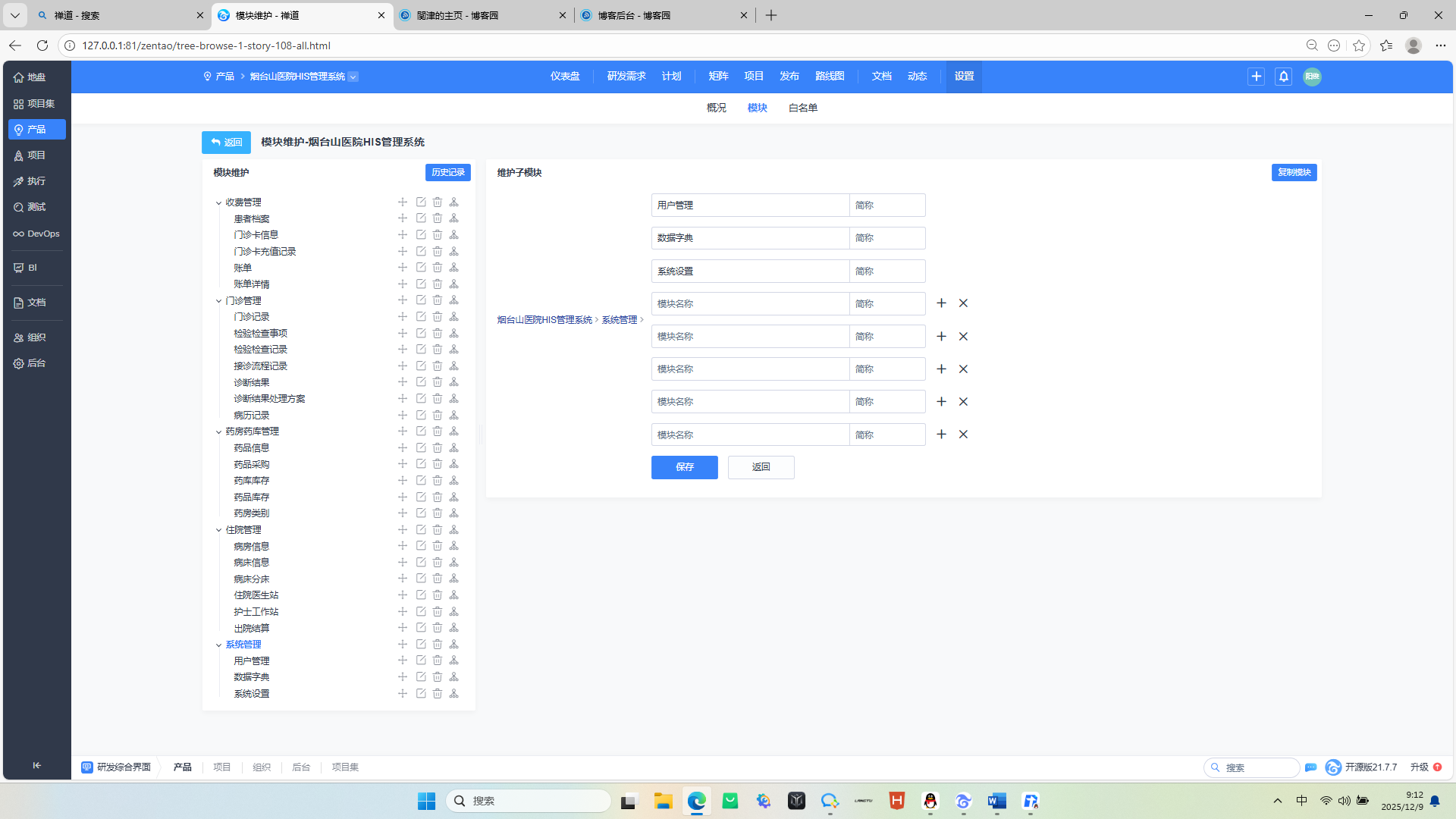
Task: Open the product switcher dropdown
Action: coord(353,77)
